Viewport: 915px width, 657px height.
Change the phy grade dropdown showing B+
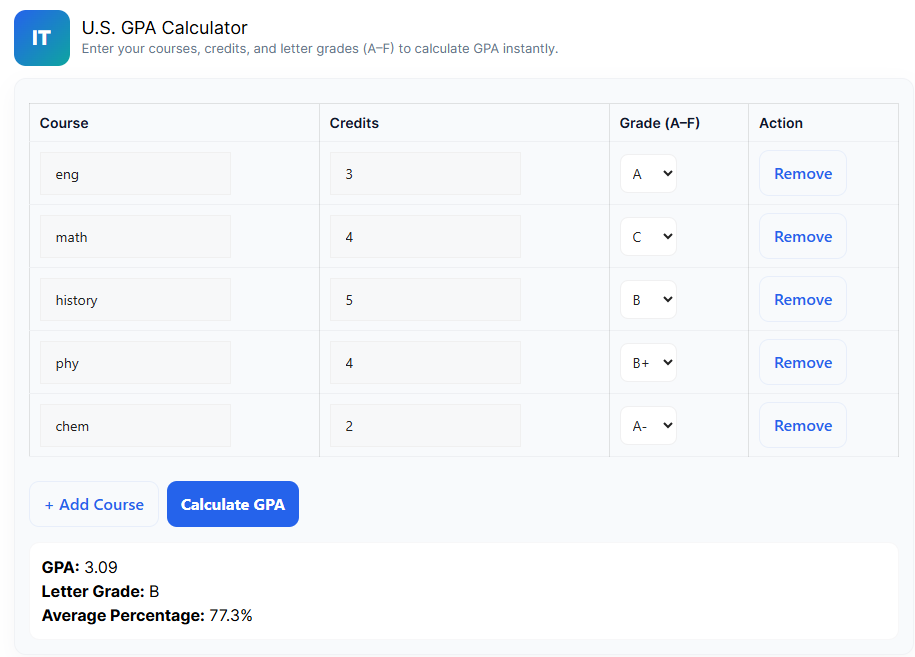click(648, 363)
